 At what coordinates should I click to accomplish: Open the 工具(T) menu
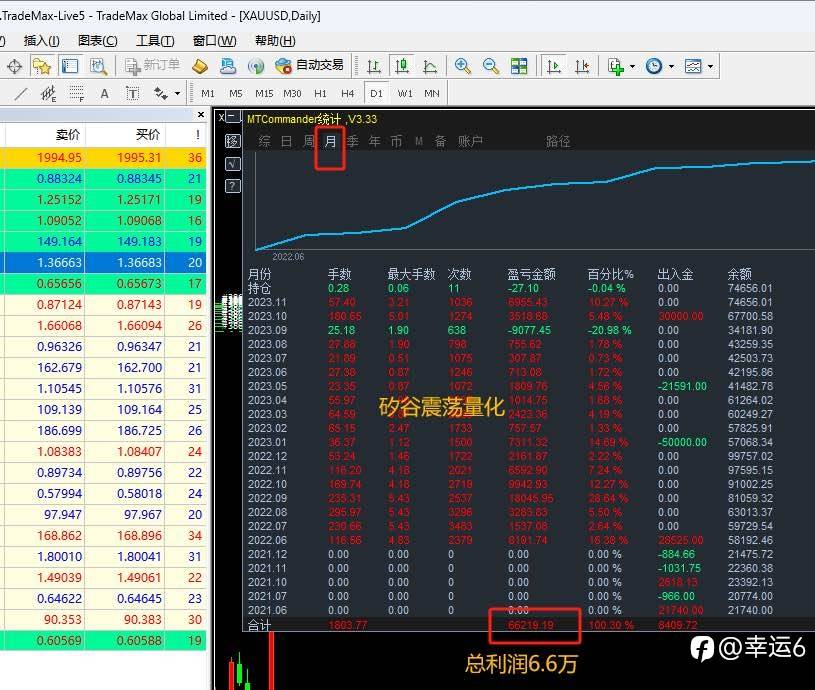pos(155,41)
